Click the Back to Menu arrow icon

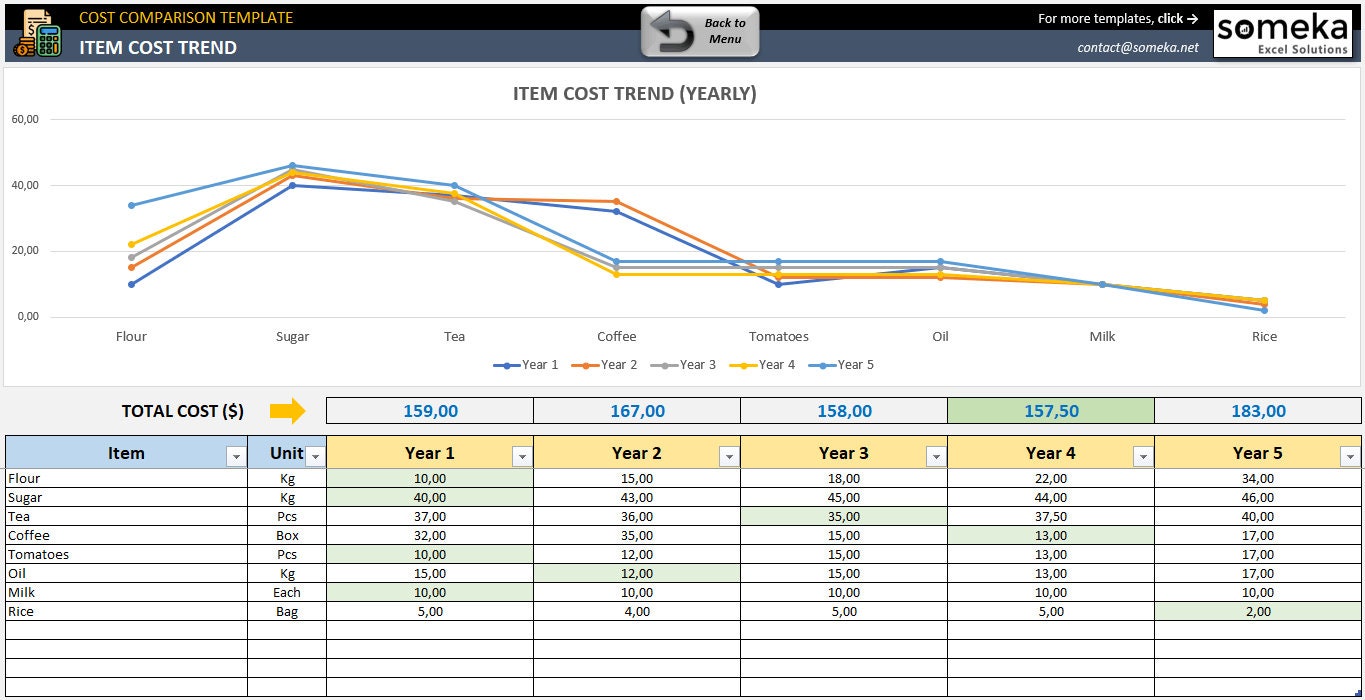click(674, 30)
